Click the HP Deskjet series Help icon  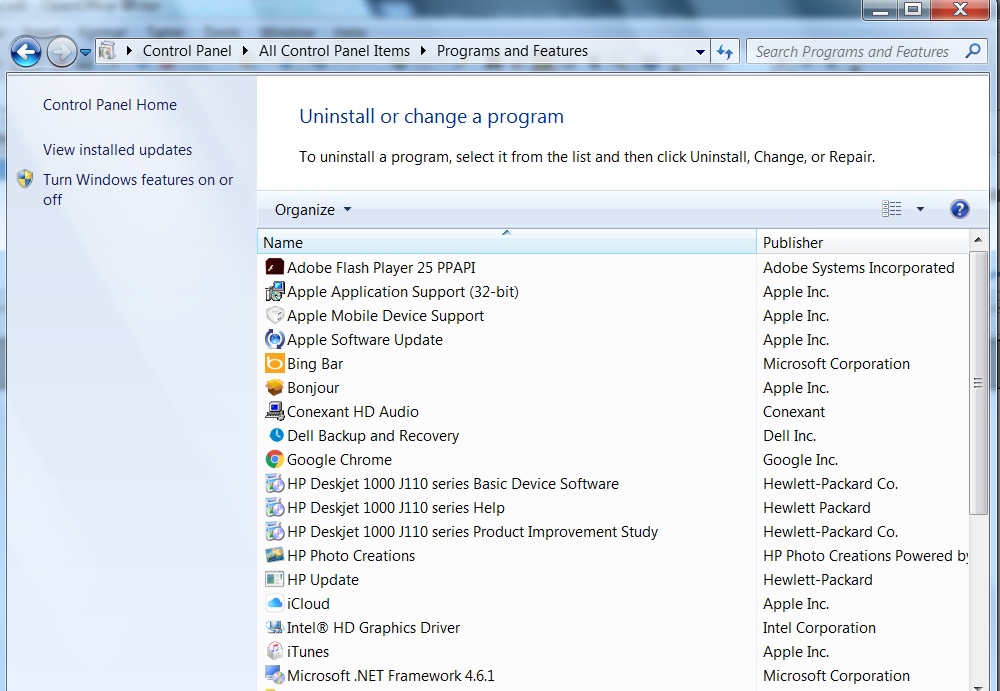(274, 507)
